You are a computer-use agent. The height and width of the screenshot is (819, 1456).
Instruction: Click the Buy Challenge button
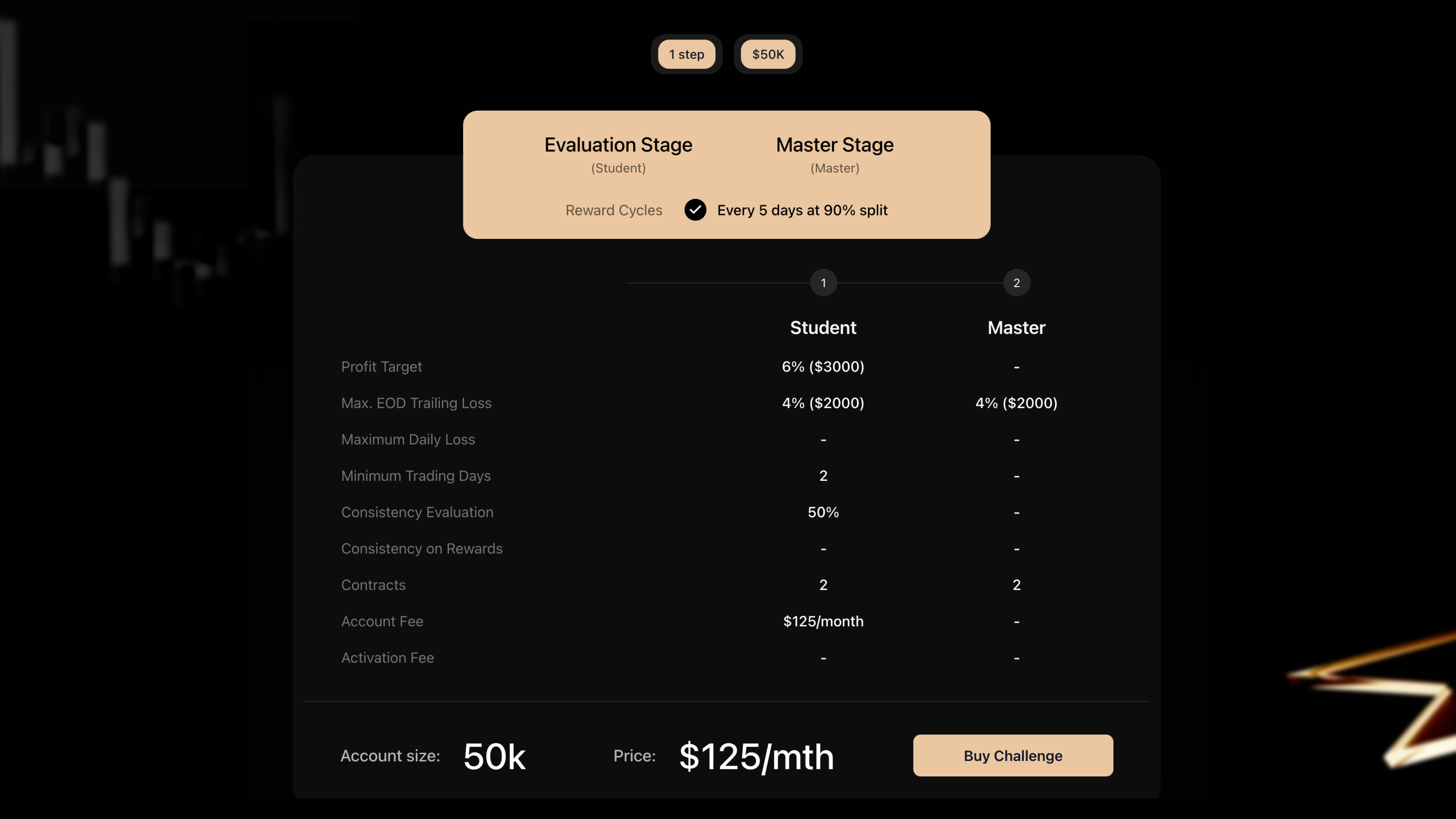(1013, 755)
